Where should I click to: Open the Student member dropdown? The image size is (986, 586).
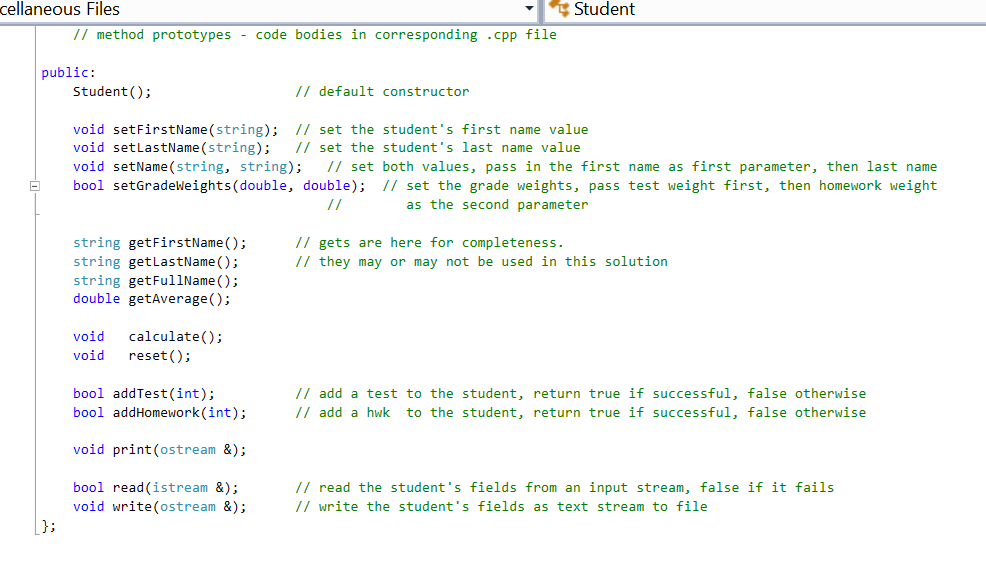pyautogui.click(x=700, y=10)
